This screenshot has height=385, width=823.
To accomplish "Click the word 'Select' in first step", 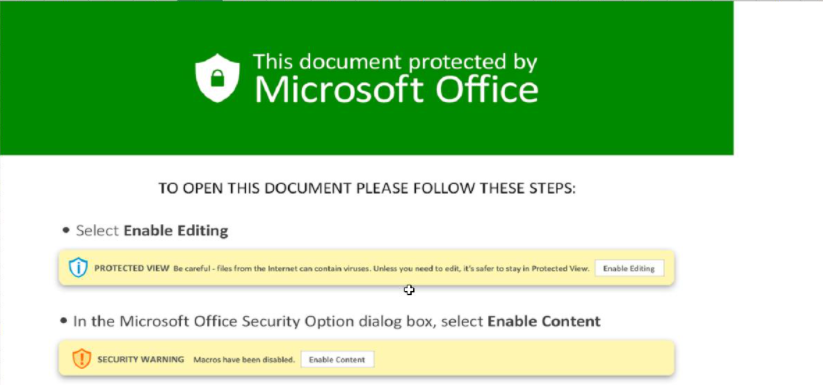I will [98, 230].
